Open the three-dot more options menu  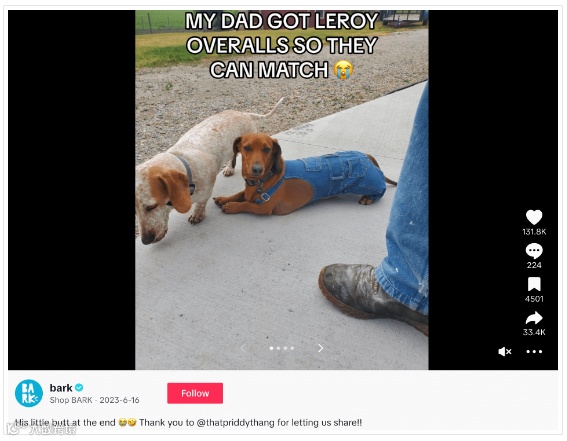[x=534, y=351]
